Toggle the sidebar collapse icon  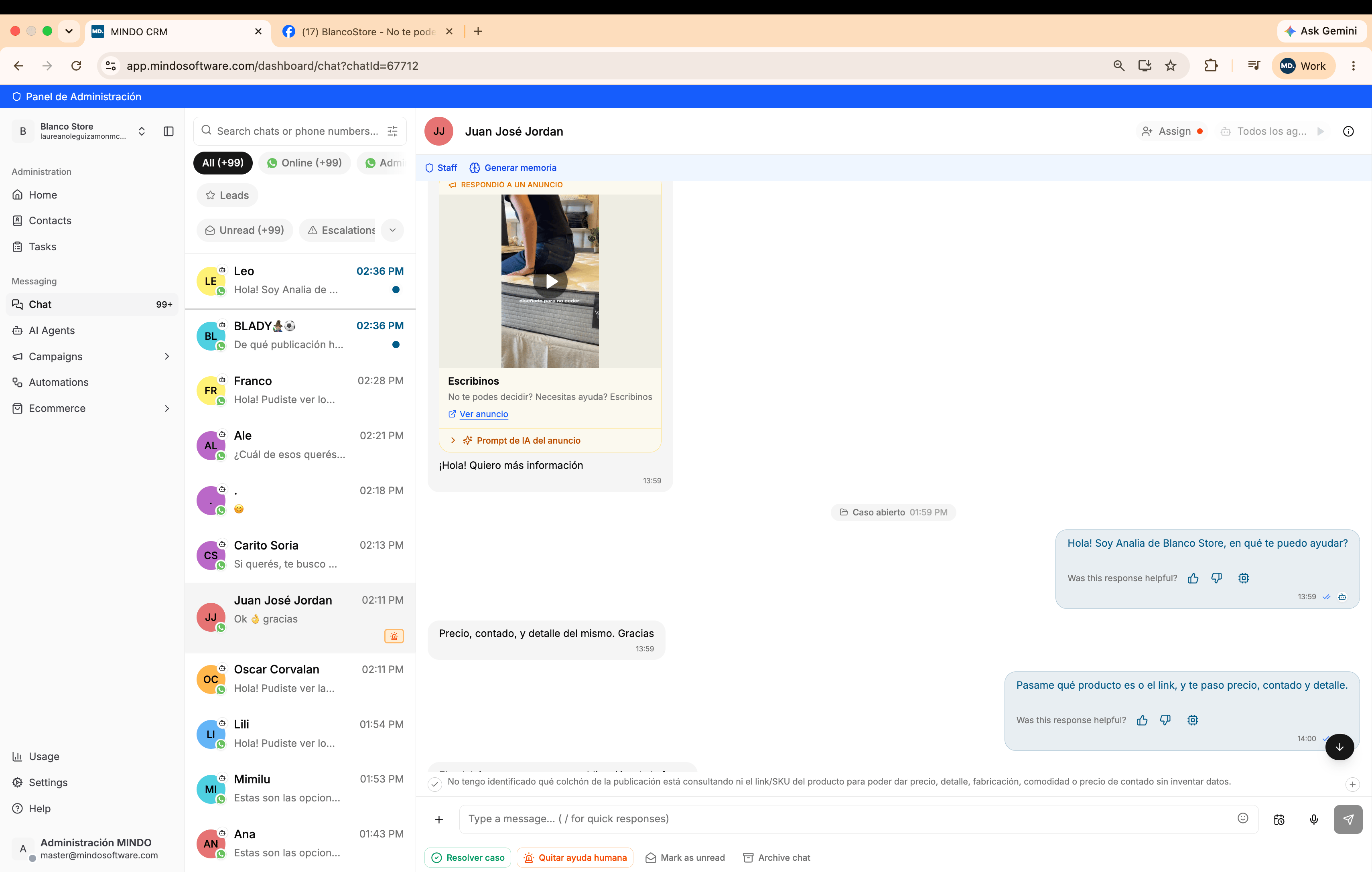coord(168,132)
